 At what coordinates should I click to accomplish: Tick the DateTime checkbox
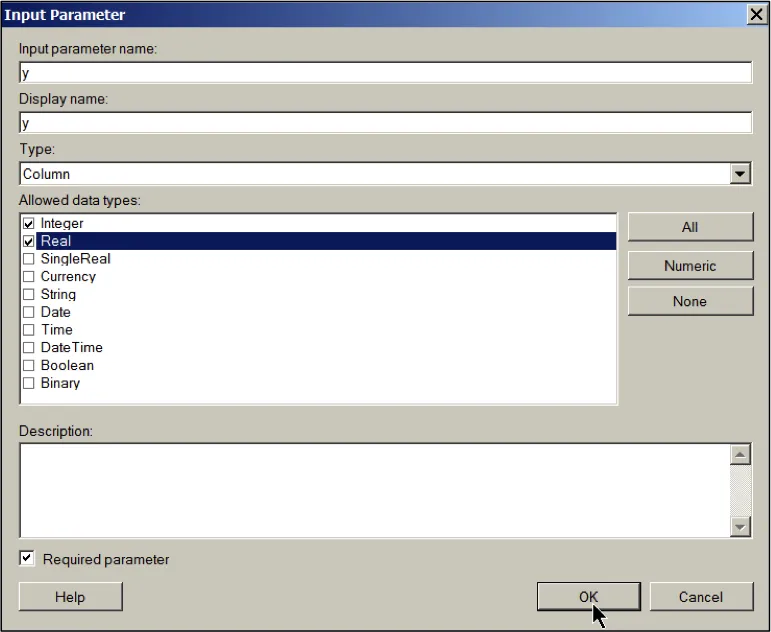click(29, 348)
